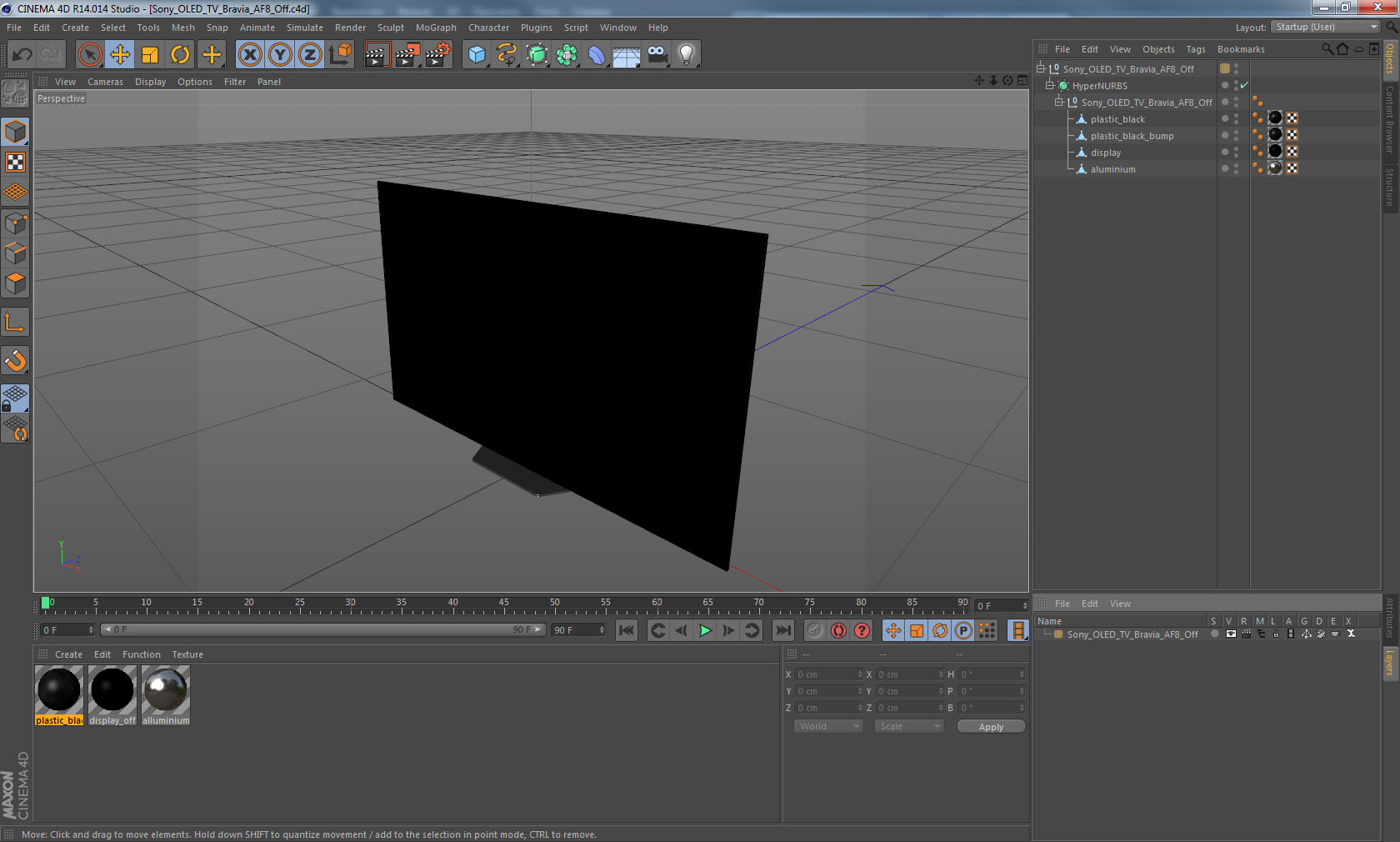1400x842 pixels.
Task: Open the Simulate menu
Action: click(x=305, y=28)
